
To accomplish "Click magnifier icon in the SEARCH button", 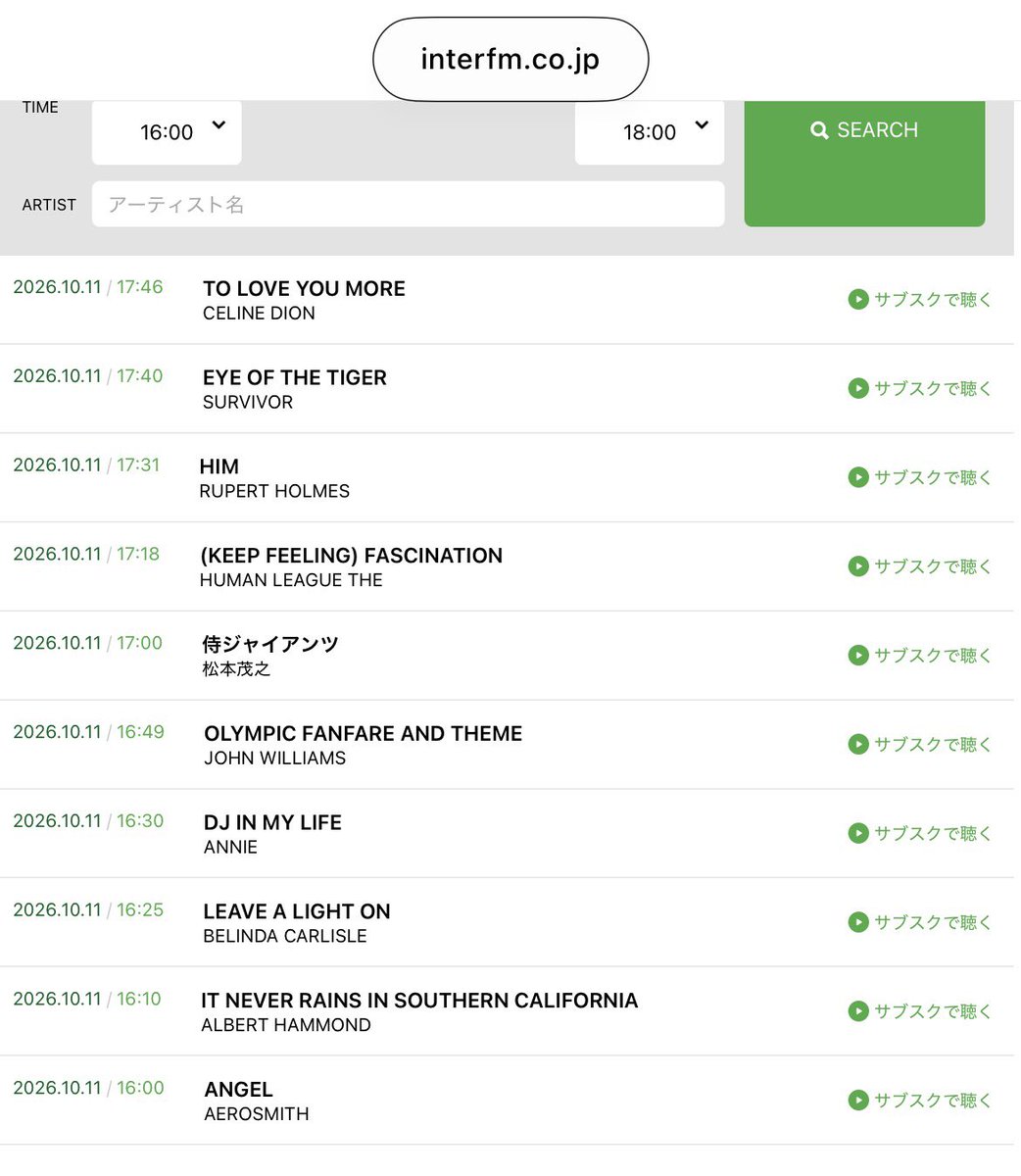I will (819, 130).
